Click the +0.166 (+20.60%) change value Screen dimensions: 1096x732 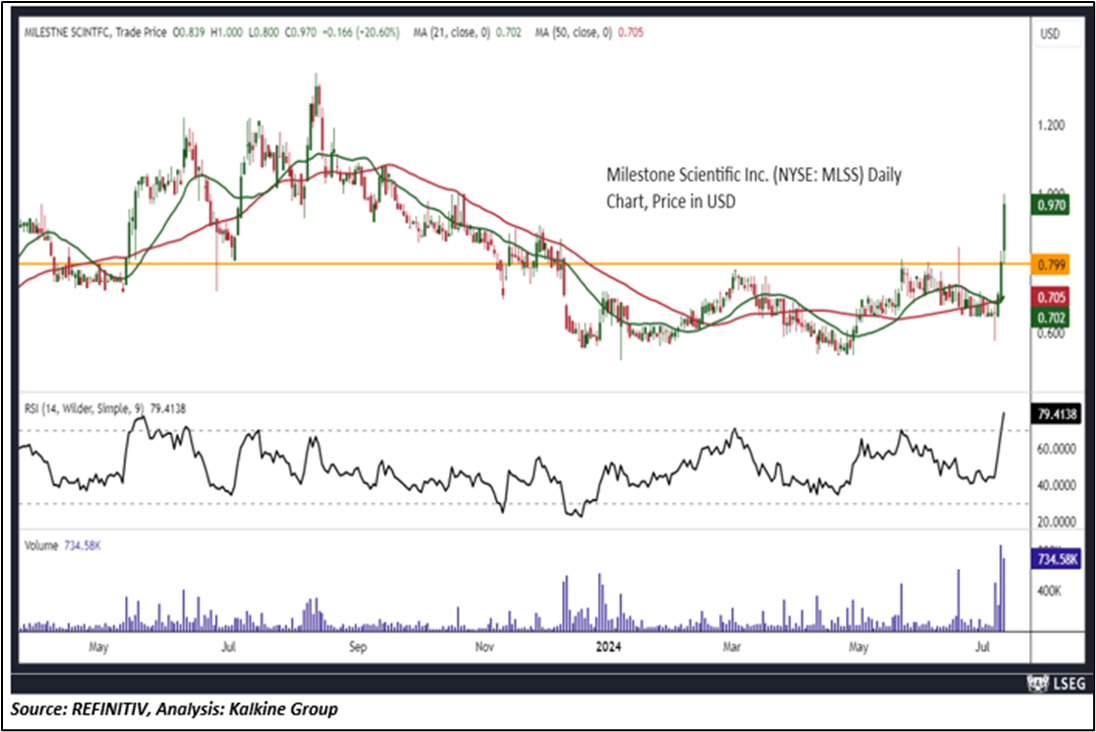pyautogui.click(x=361, y=32)
